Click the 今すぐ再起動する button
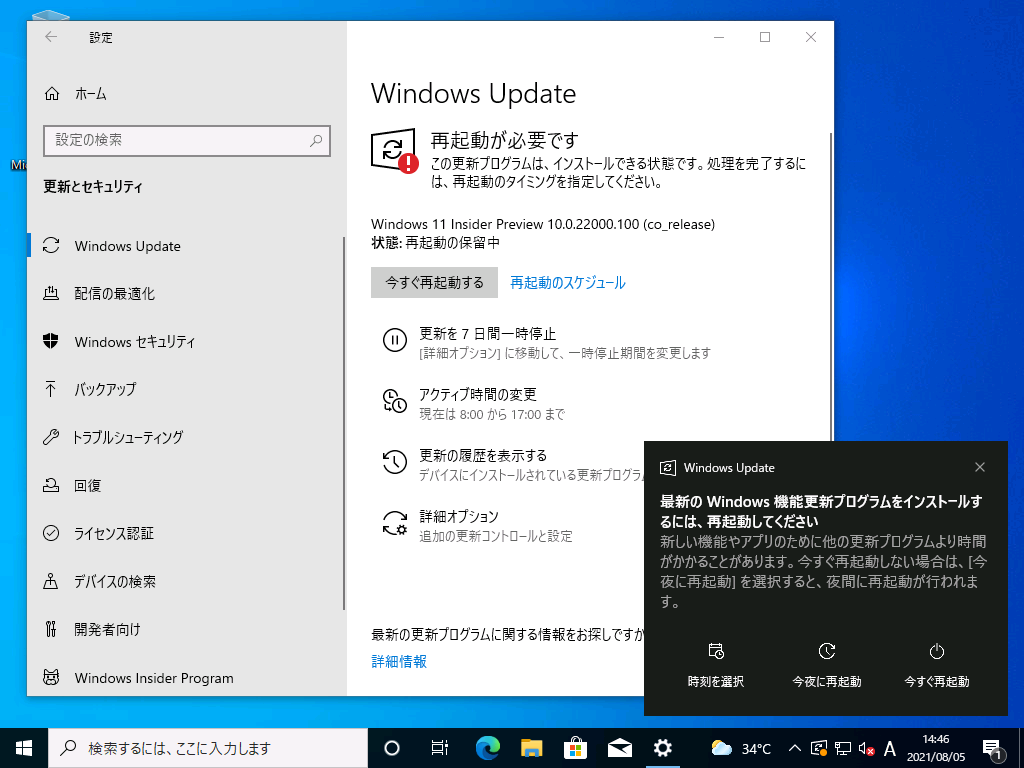Screen dimensions: 1024x768 click(434, 282)
